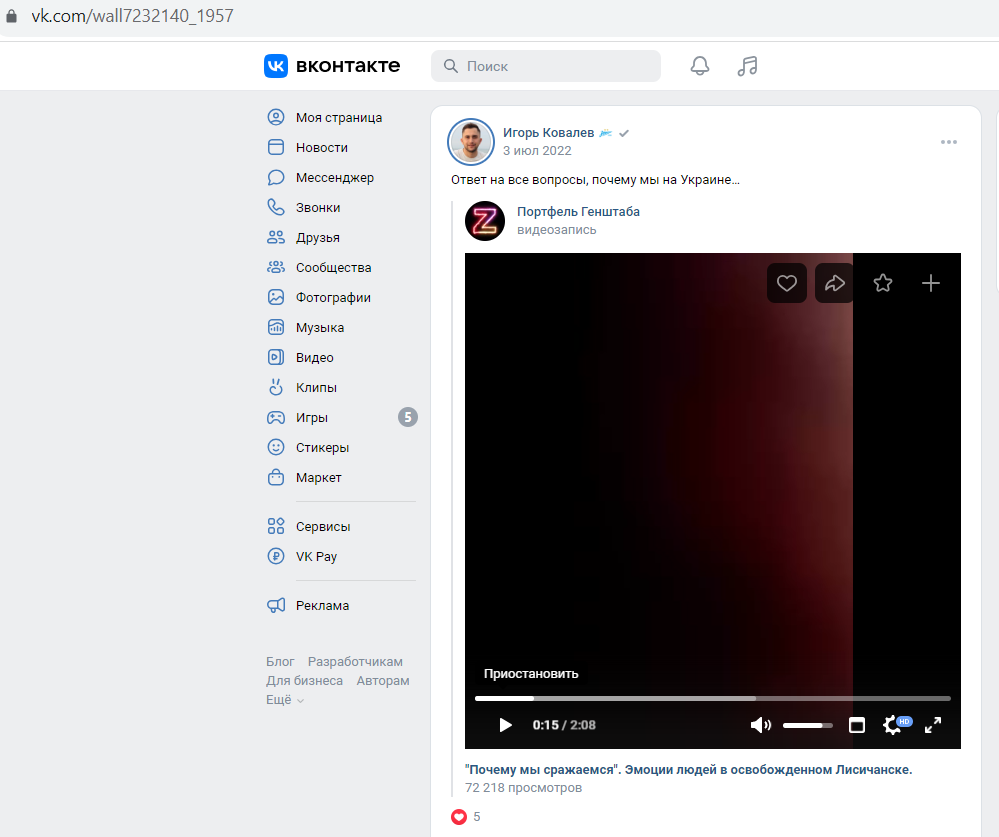Click Портфель Генштаба Z avatar

tap(485, 220)
